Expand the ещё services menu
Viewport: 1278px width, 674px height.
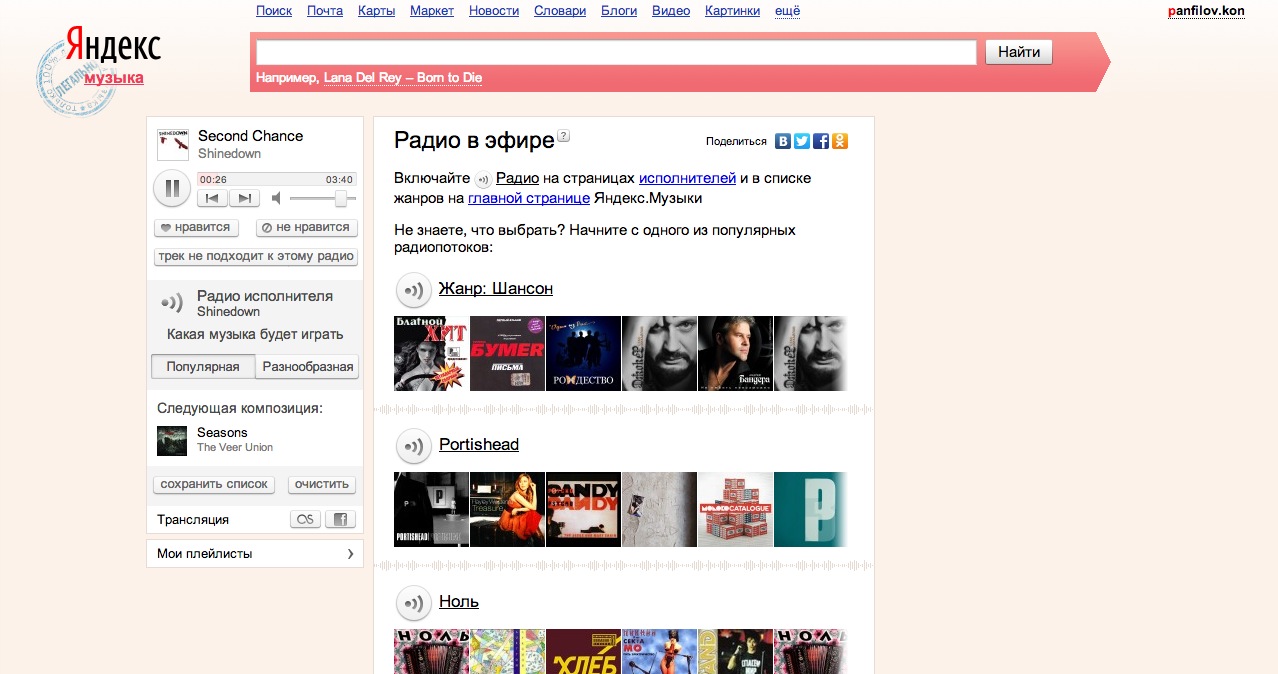pyautogui.click(x=787, y=11)
